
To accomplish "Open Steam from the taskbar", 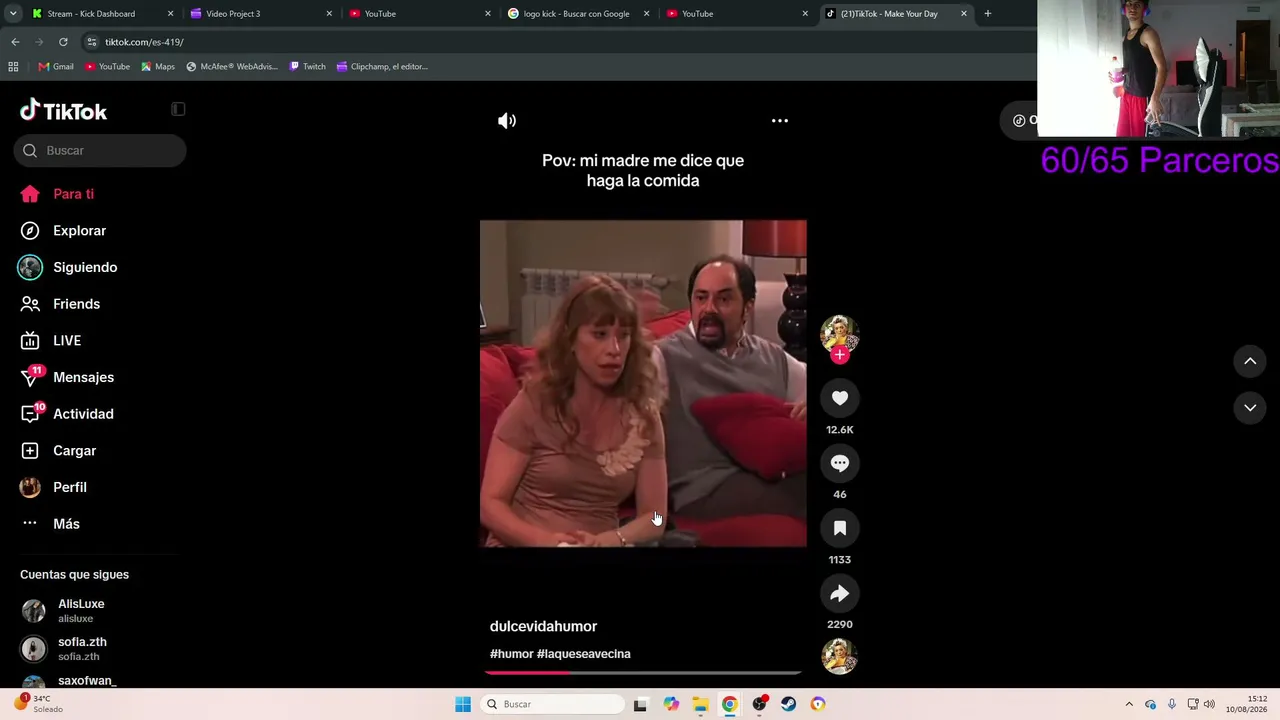I will coord(789,704).
